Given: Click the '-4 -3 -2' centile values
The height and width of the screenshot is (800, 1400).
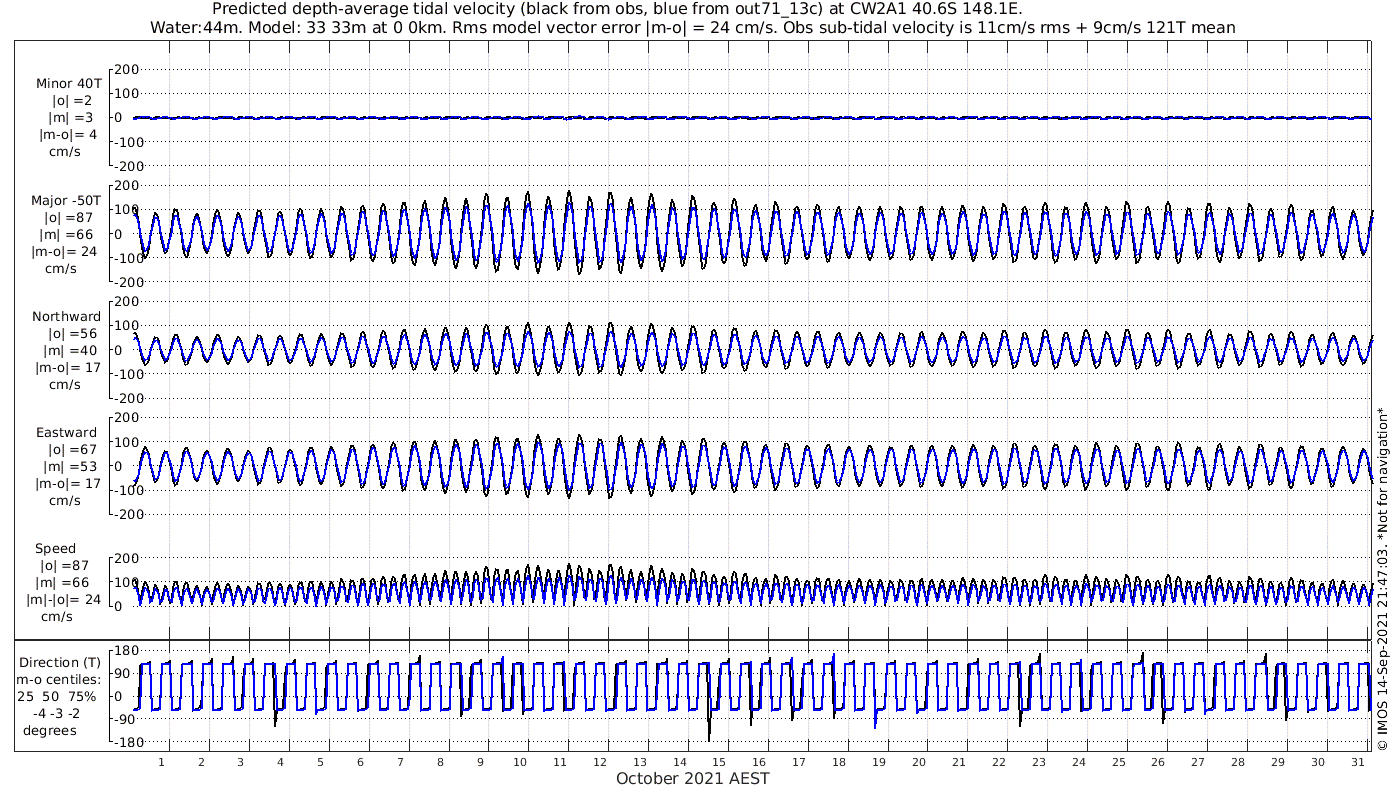Looking at the screenshot, I should 56,713.
